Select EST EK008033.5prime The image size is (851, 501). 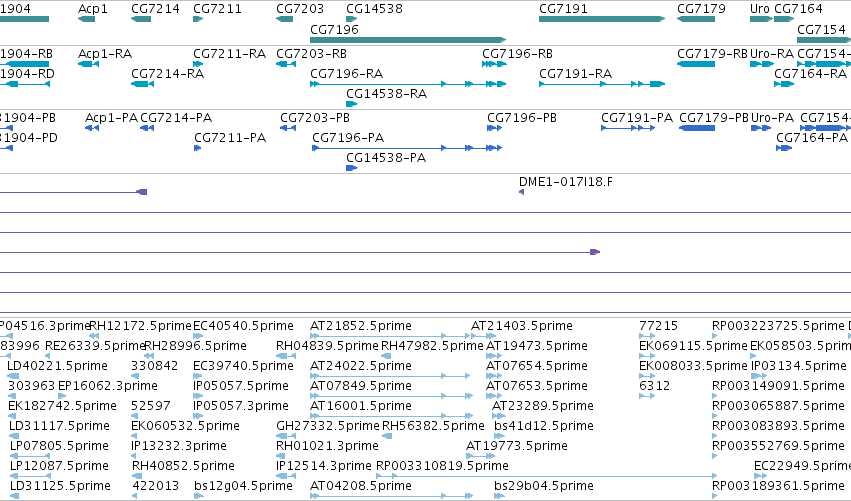694,366
